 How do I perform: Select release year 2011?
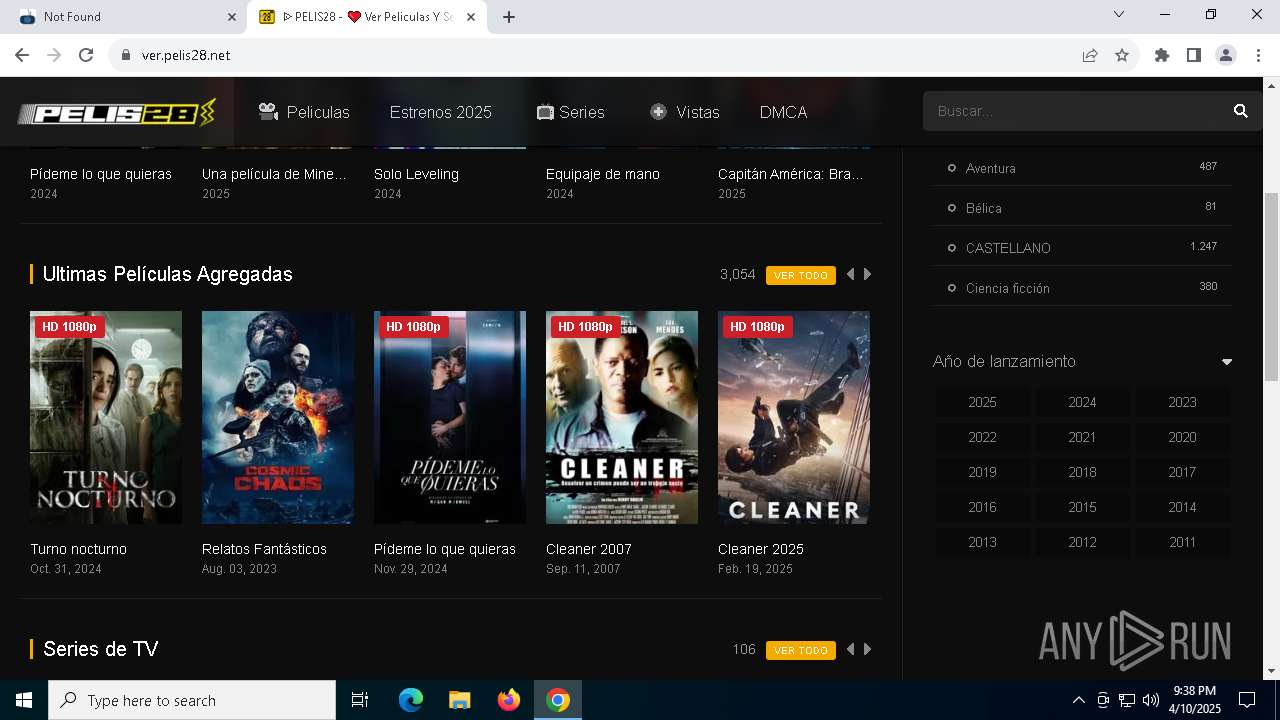coord(1182,542)
